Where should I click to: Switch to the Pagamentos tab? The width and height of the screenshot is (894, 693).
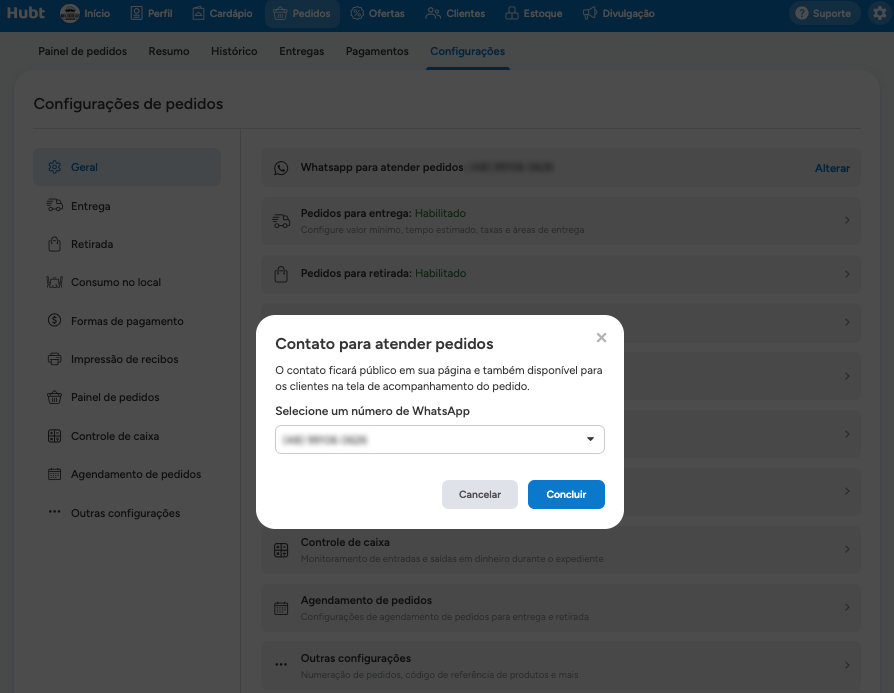tap(377, 51)
